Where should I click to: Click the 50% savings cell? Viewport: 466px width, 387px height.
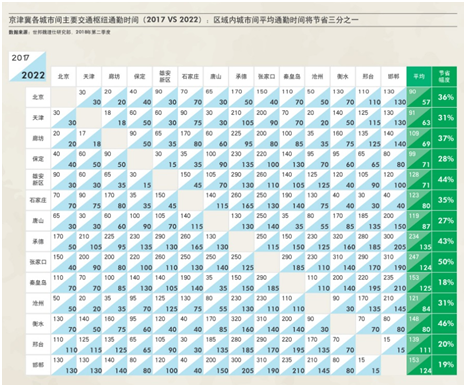pyautogui.click(x=444, y=262)
